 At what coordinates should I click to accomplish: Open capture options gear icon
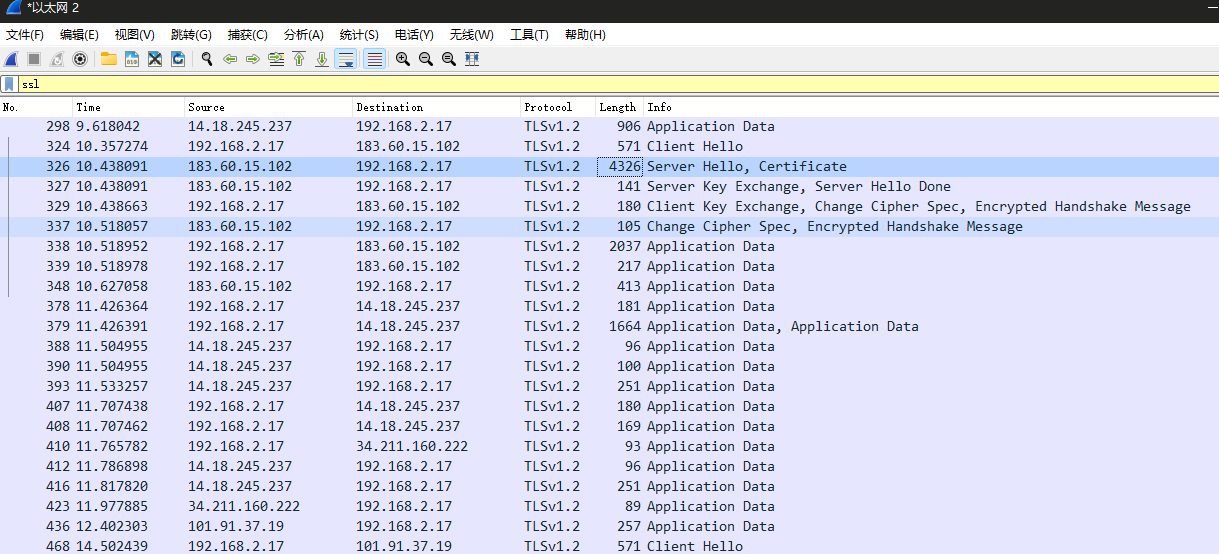80,59
